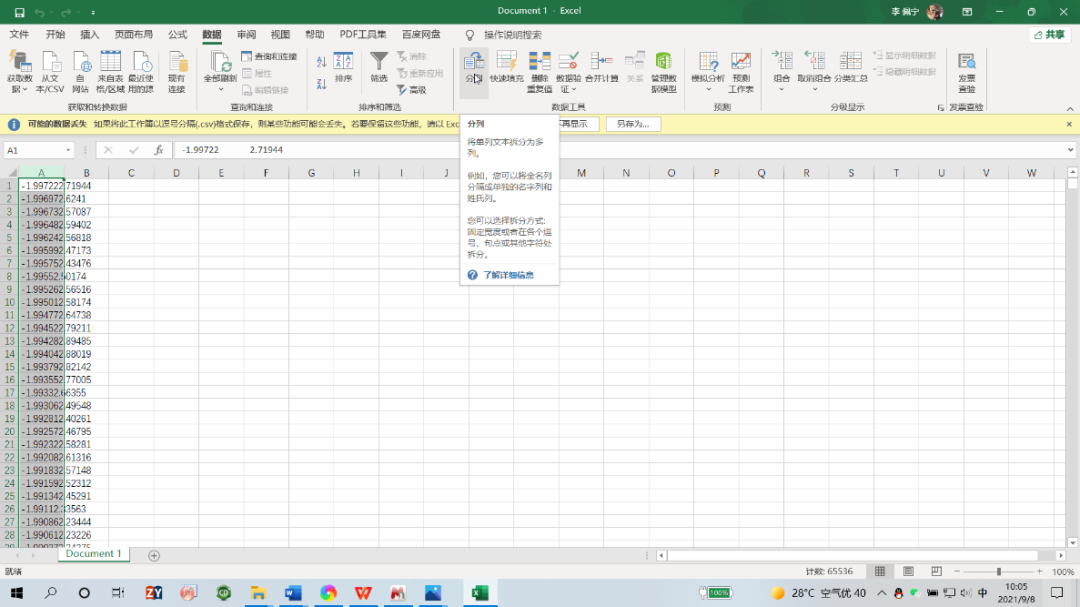Switch to the 公式 (Formulas) tab
This screenshot has width=1080, height=607.
click(177, 34)
